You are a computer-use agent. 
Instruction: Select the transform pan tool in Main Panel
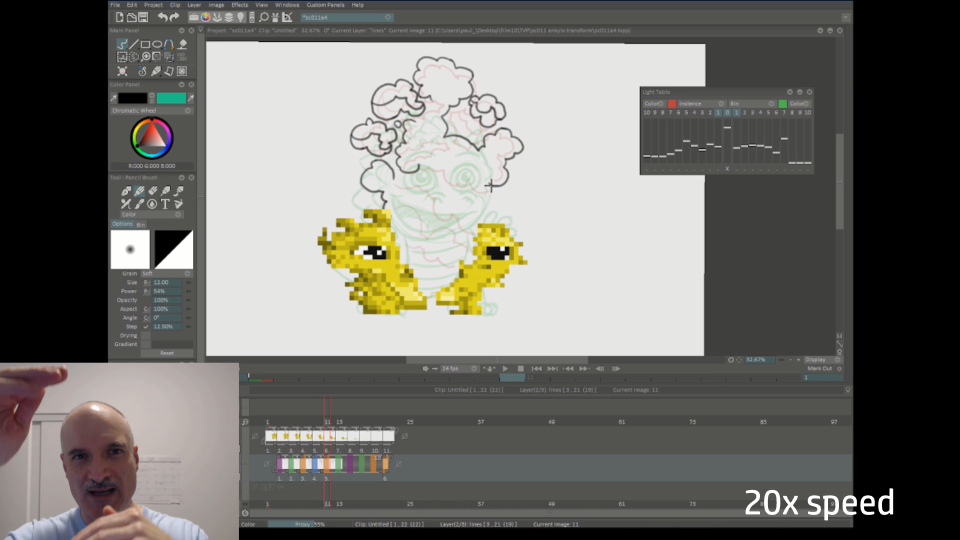122,71
